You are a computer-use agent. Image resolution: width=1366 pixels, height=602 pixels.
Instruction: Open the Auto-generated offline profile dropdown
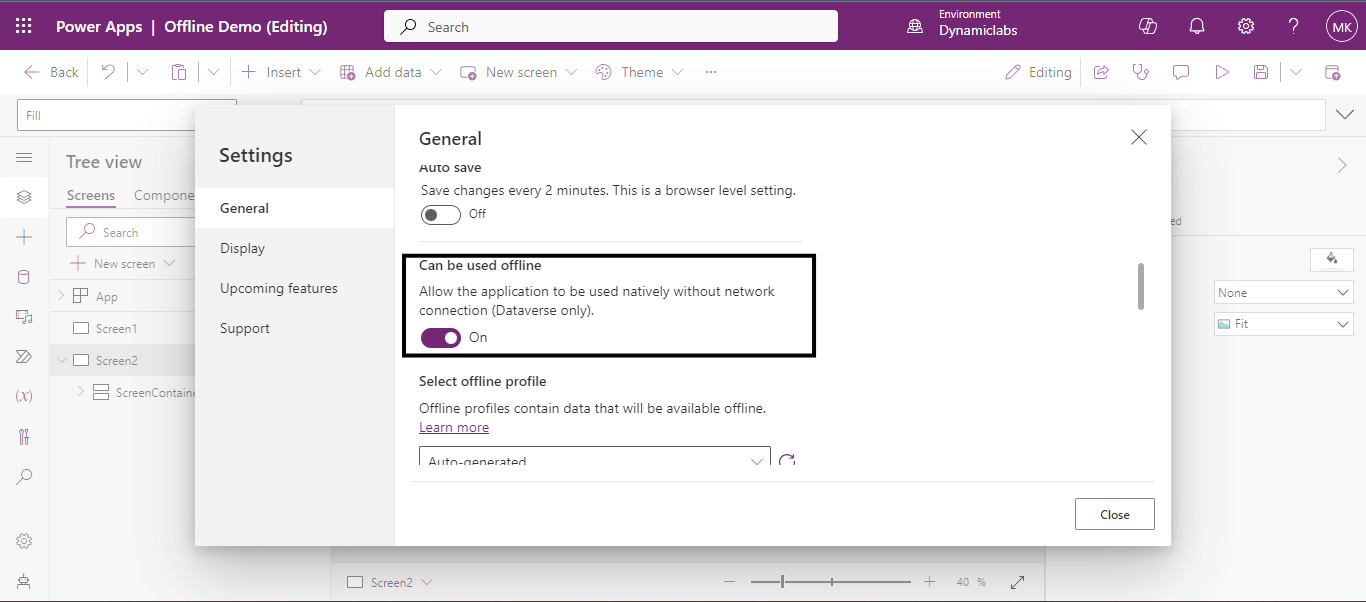coord(594,459)
